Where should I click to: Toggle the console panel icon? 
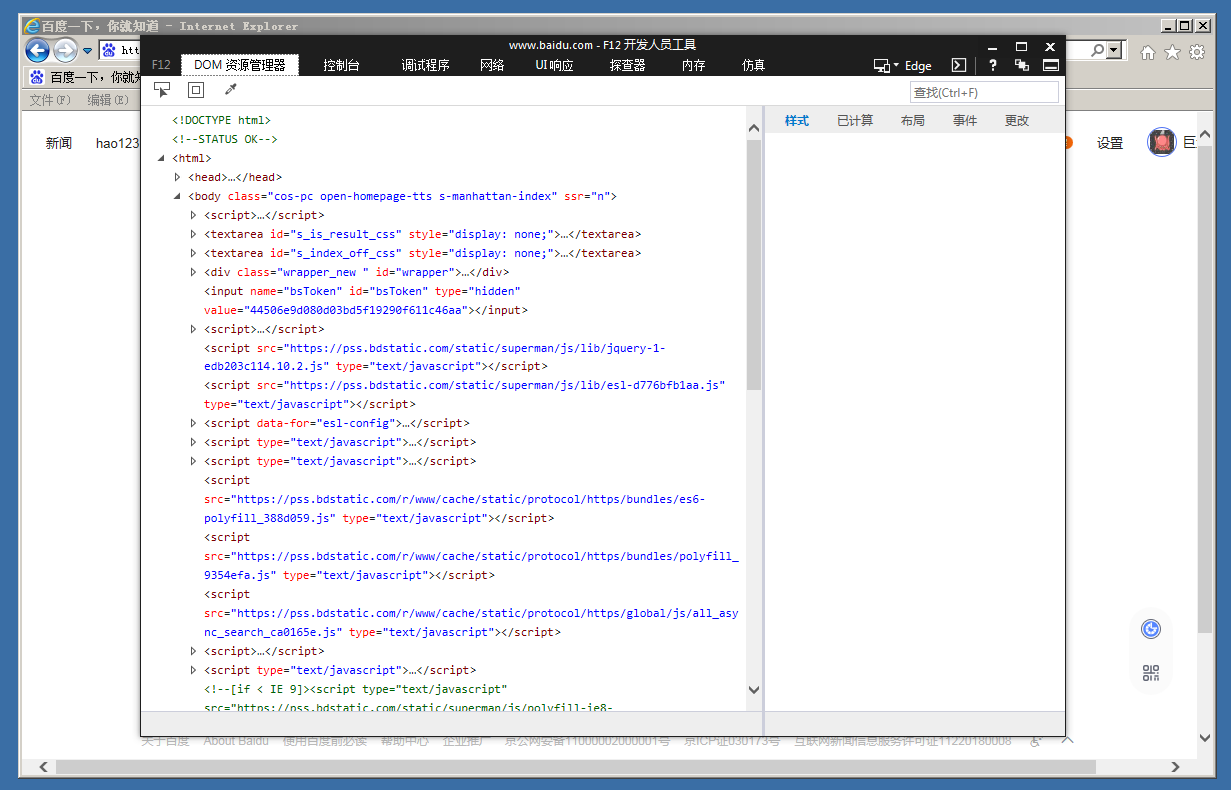[958, 65]
